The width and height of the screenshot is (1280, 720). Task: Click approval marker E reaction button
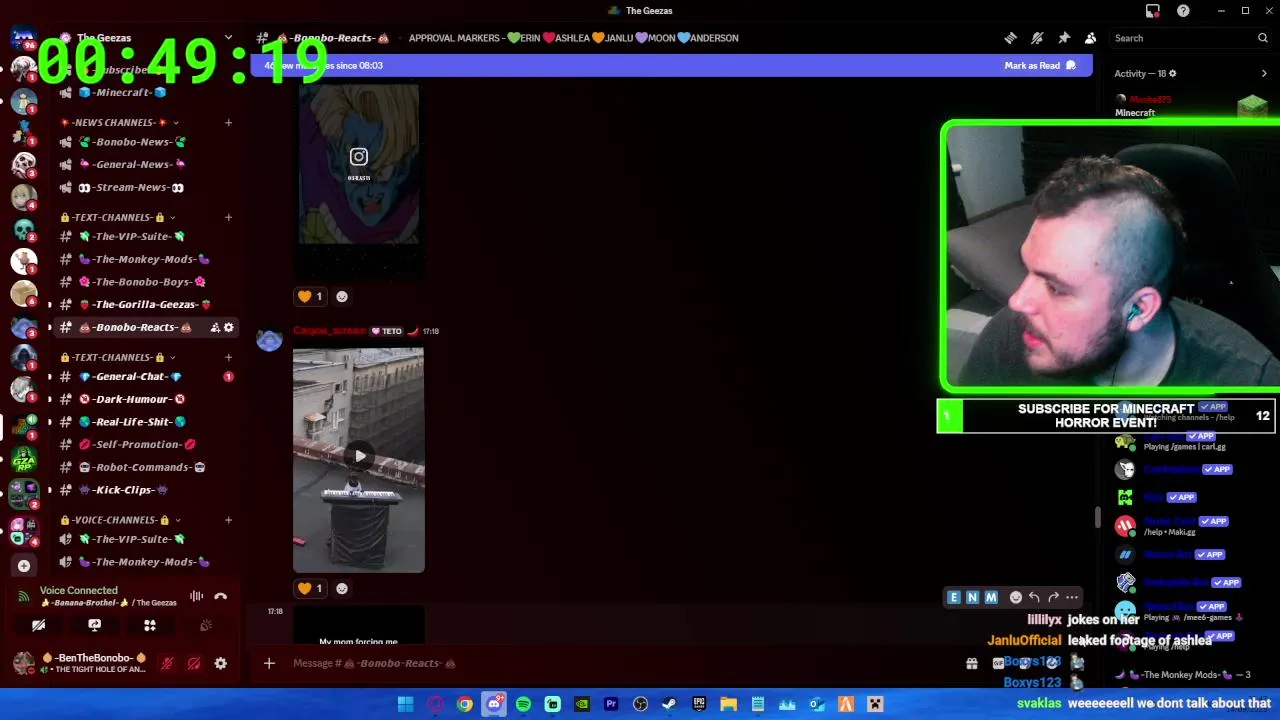click(954, 597)
